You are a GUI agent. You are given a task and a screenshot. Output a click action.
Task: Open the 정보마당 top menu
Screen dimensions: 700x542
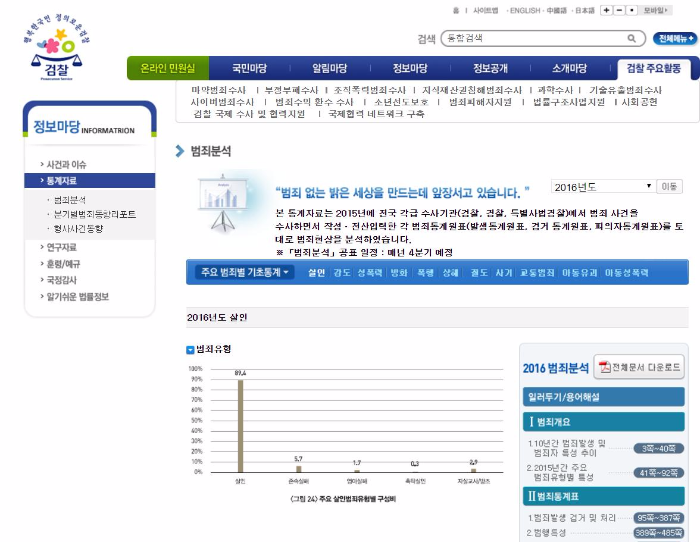(410, 68)
